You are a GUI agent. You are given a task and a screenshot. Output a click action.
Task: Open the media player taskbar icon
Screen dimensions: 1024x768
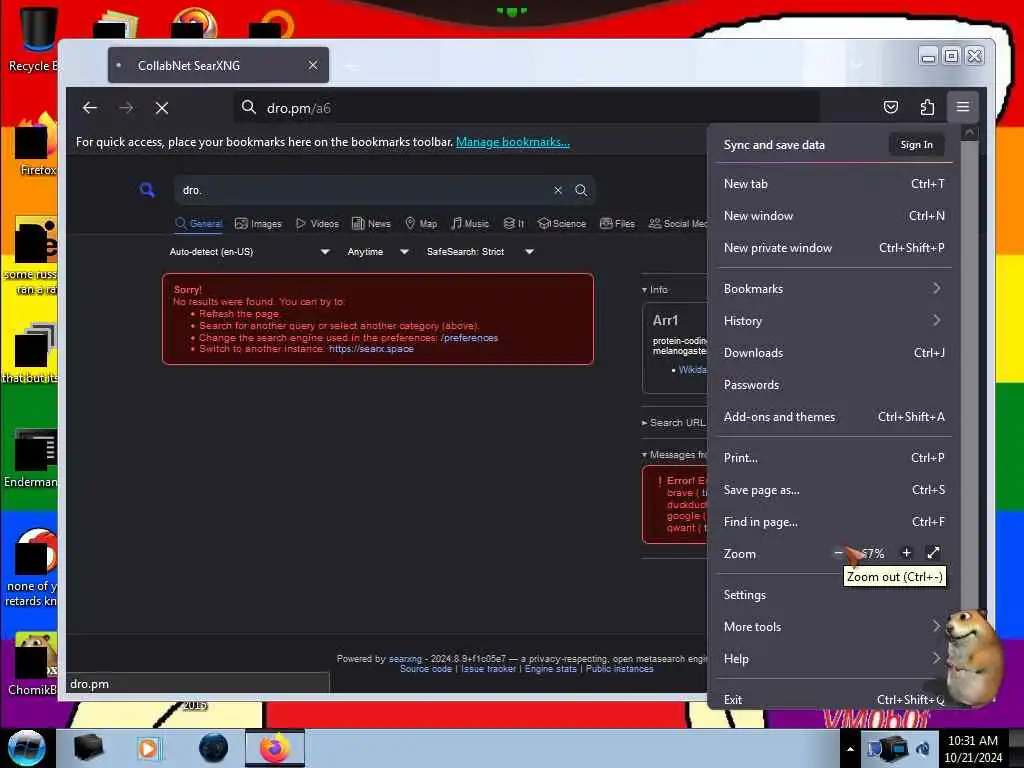[x=148, y=748]
